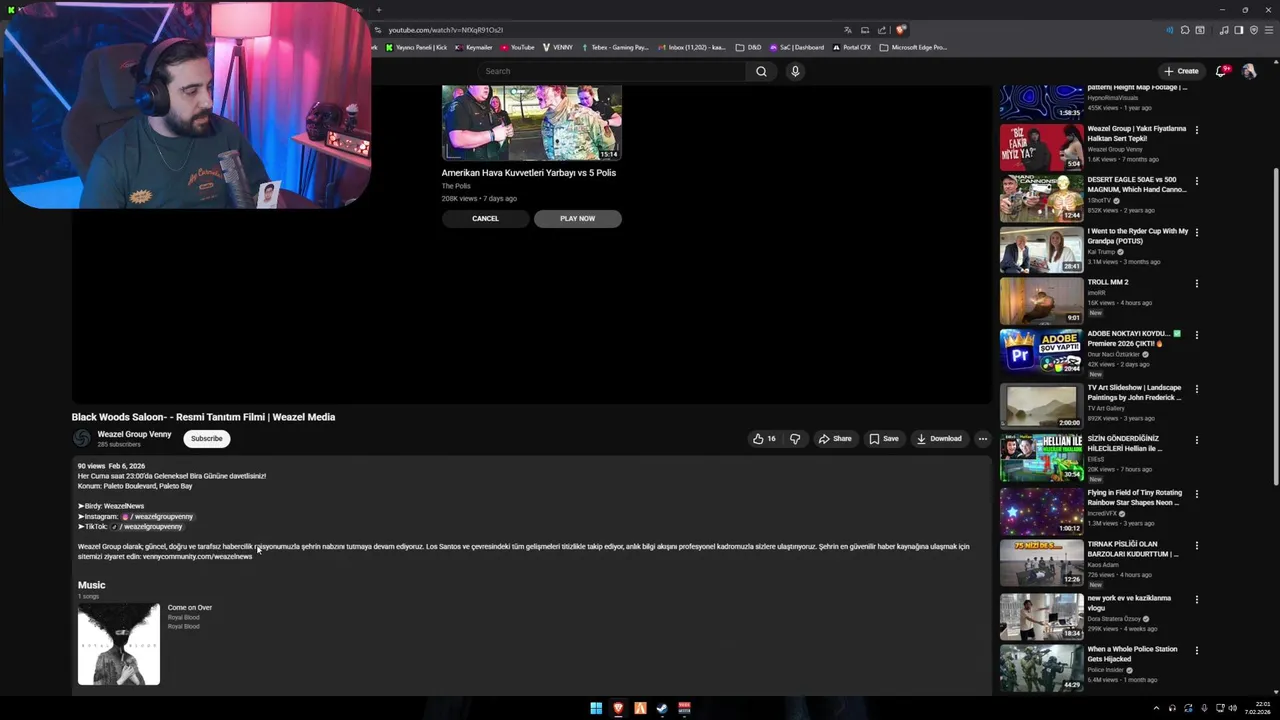
Task: Open options for TV Art Slideshow video
Action: tap(1196, 389)
